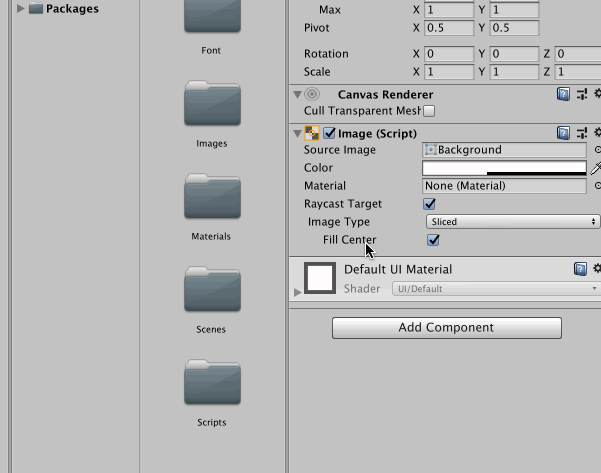The width and height of the screenshot is (601, 473).
Task: Open Canvas Renderer help reference icon
Action: pos(564,94)
